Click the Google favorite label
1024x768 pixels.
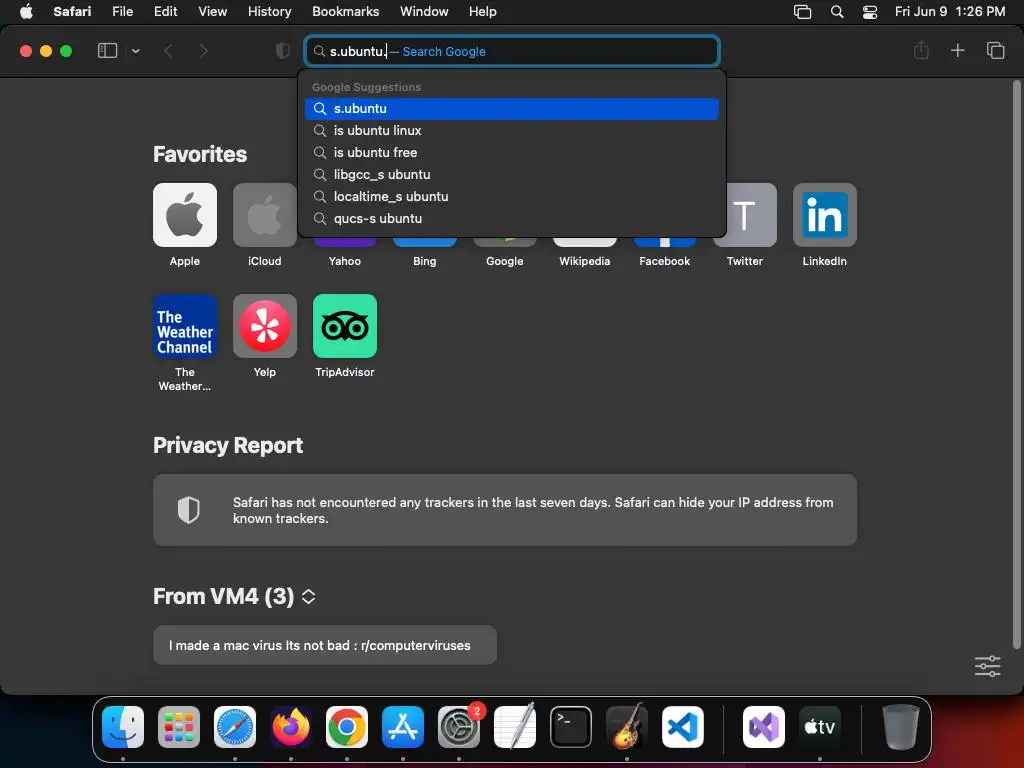[505, 261]
